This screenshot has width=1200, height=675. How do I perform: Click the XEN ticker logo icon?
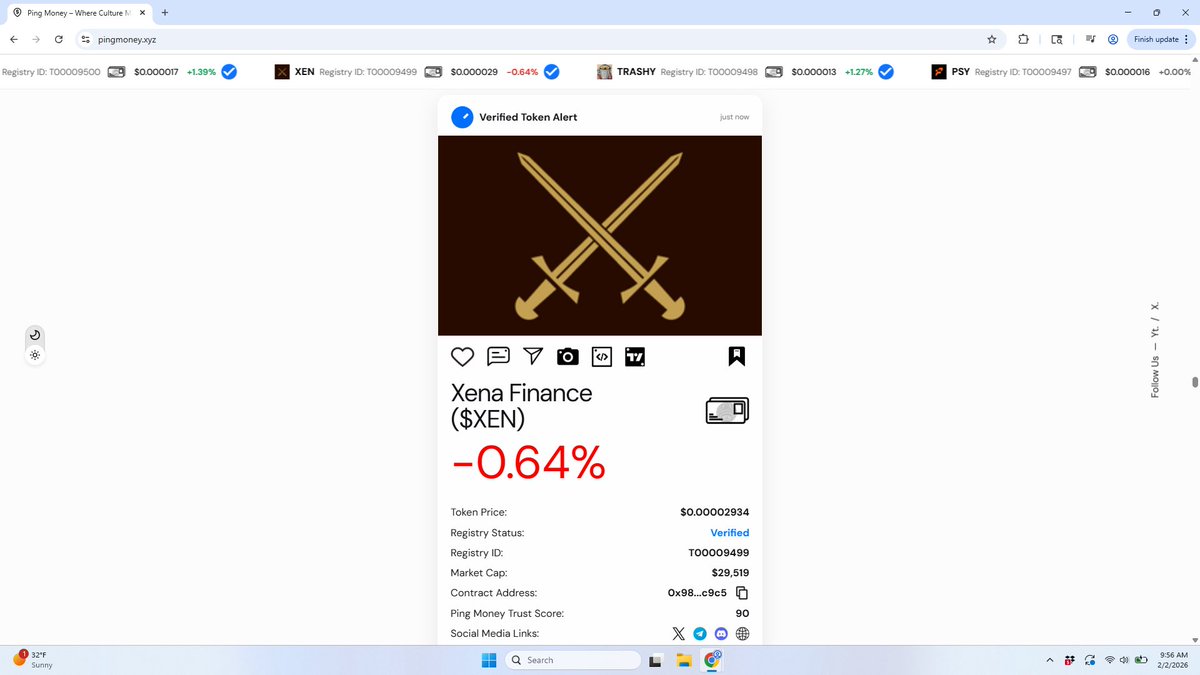tap(282, 72)
